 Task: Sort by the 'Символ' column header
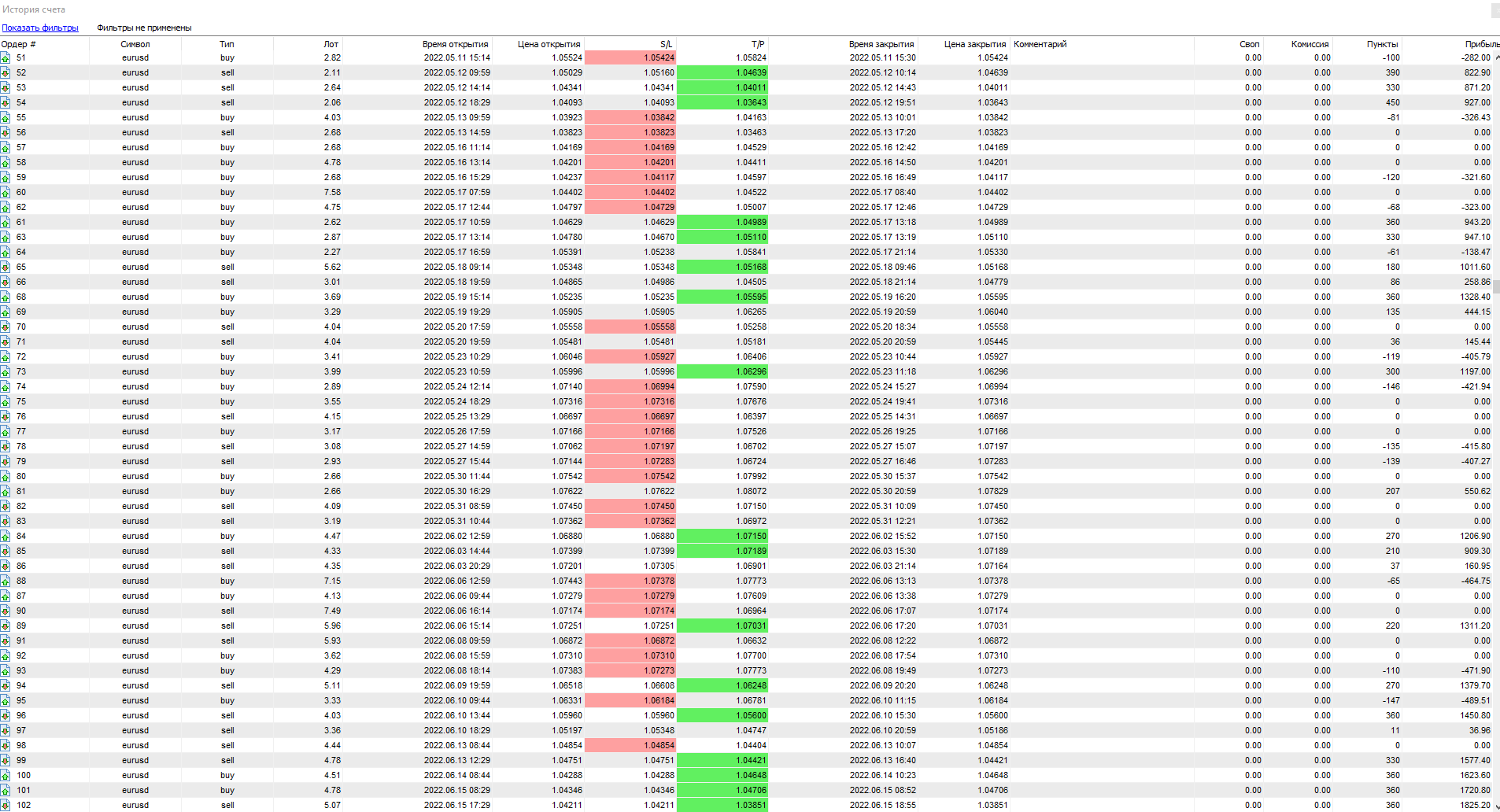[x=135, y=44]
